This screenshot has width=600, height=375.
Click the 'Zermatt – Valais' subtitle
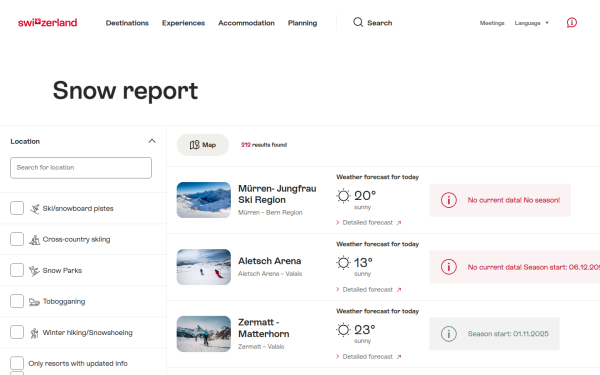(261, 347)
